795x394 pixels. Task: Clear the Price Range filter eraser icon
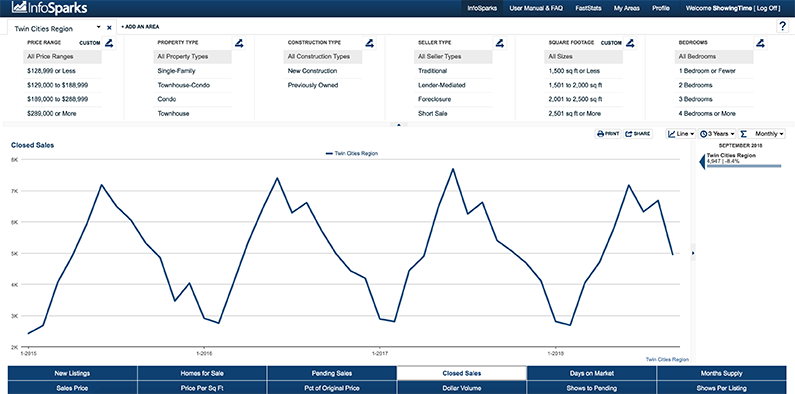pos(110,43)
